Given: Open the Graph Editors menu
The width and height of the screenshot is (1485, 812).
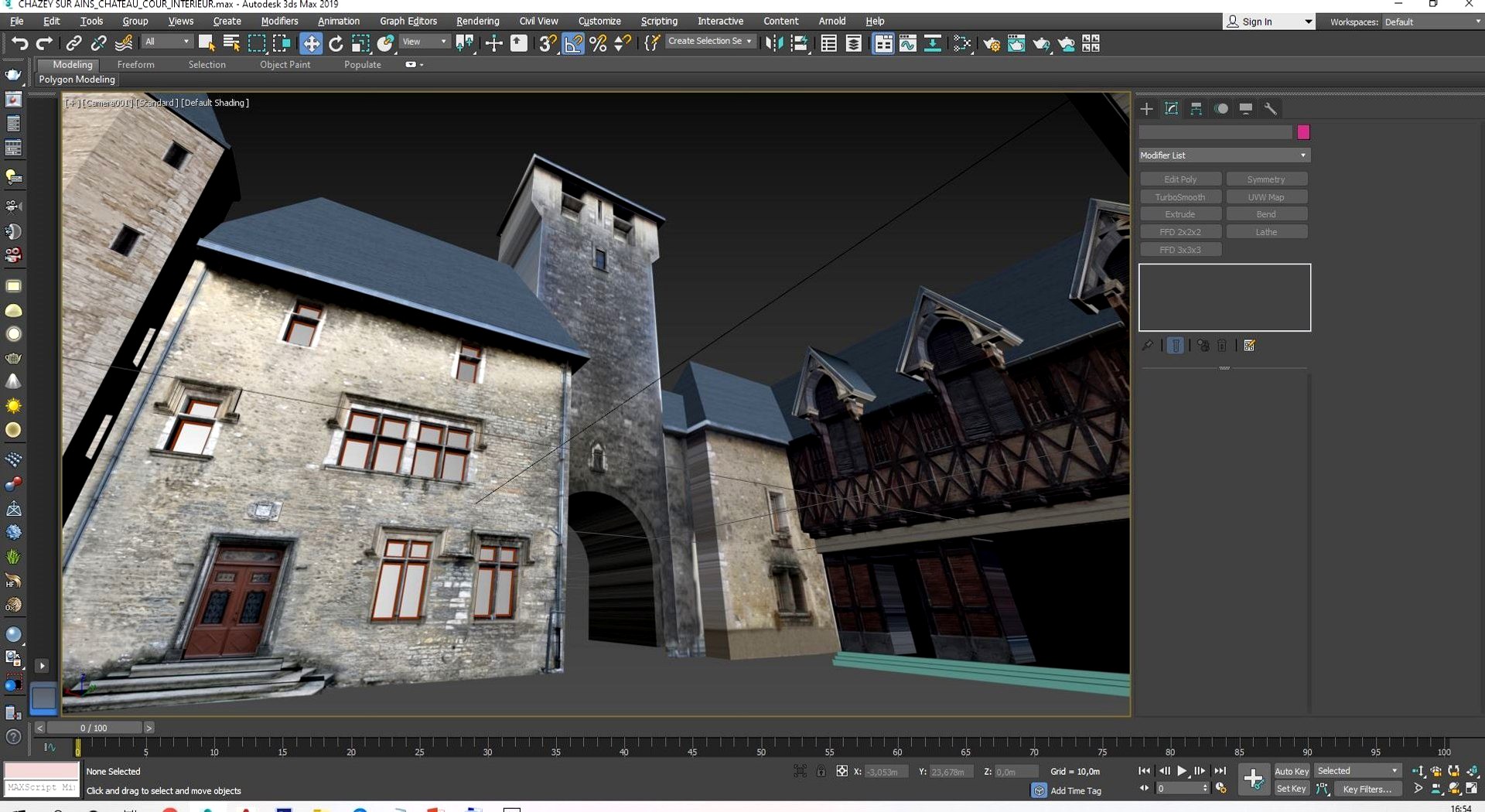Looking at the screenshot, I should [408, 21].
